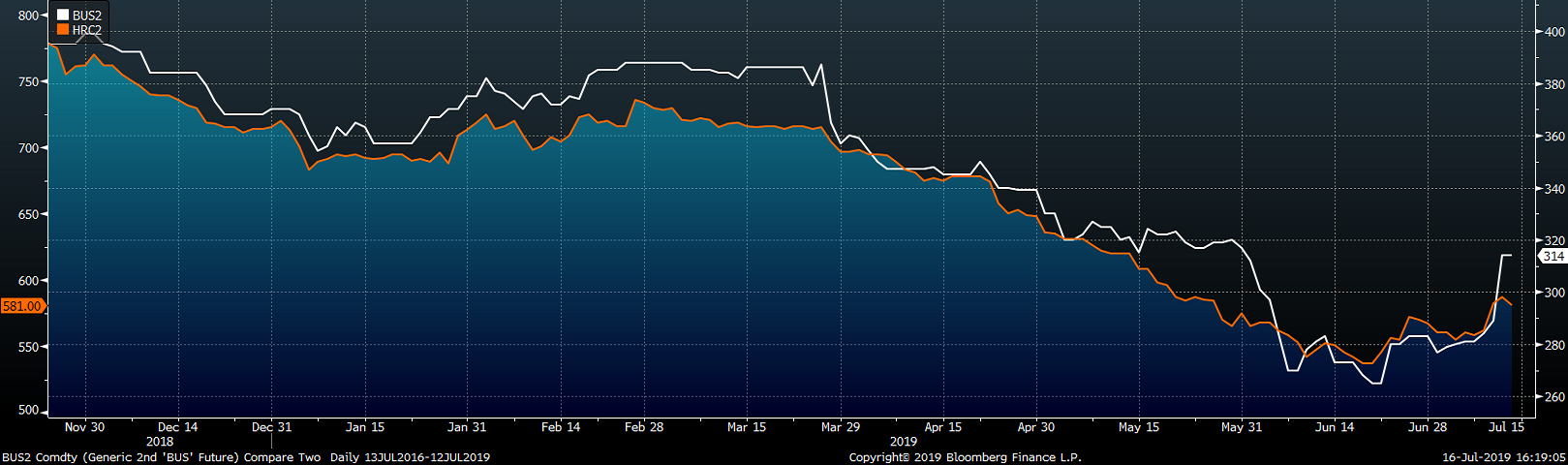The image size is (1568, 465).
Task: Click the orange 581.00 price tag
Action: click(x=21, y=306)
